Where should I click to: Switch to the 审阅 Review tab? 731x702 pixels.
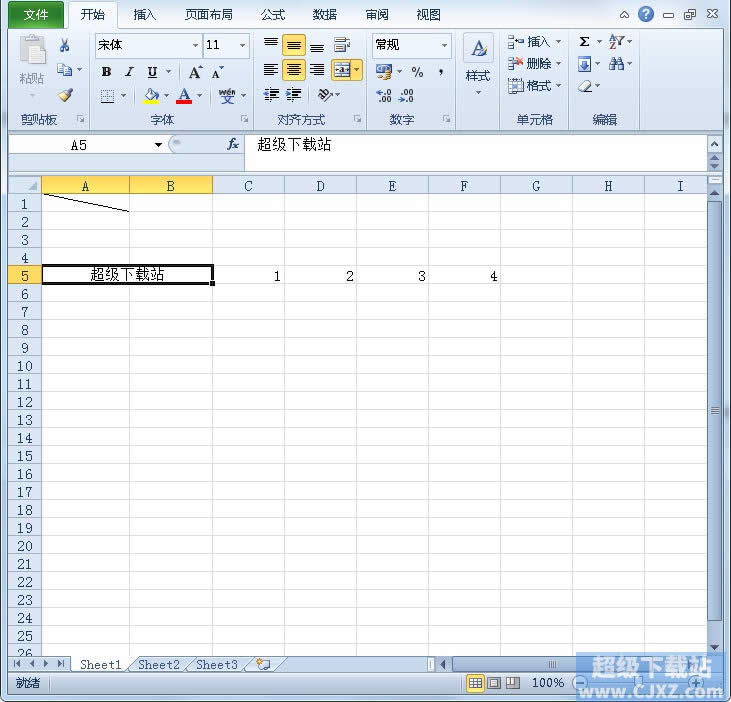coord(377,15)
